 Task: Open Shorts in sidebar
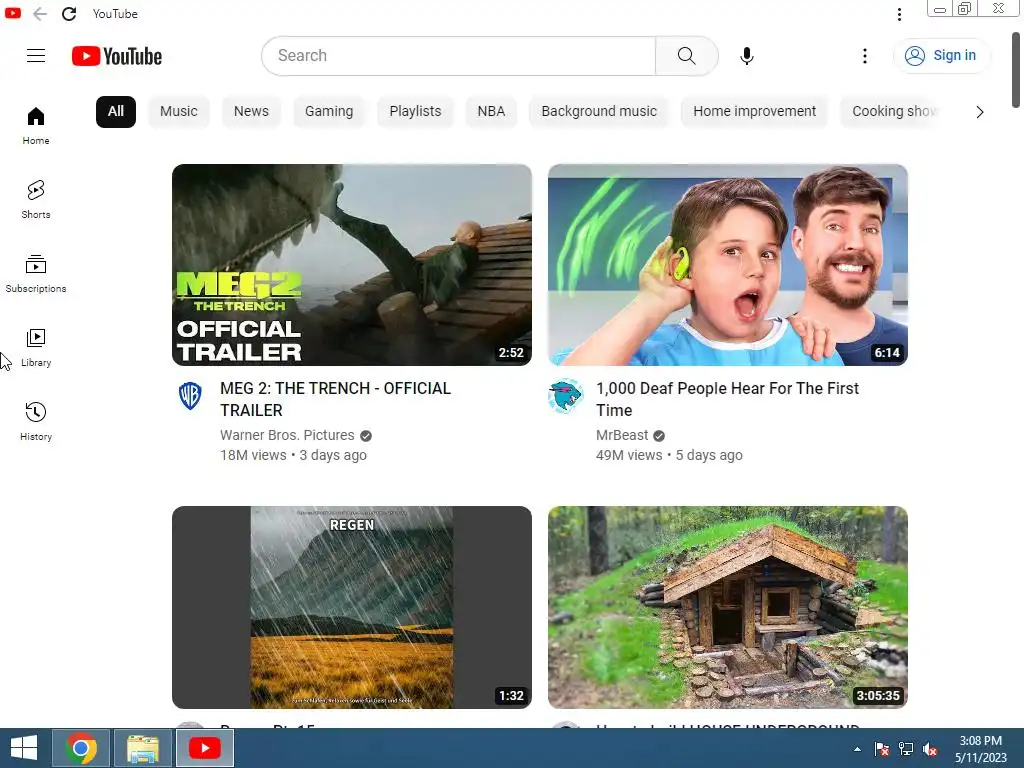[x=36, y=199]
